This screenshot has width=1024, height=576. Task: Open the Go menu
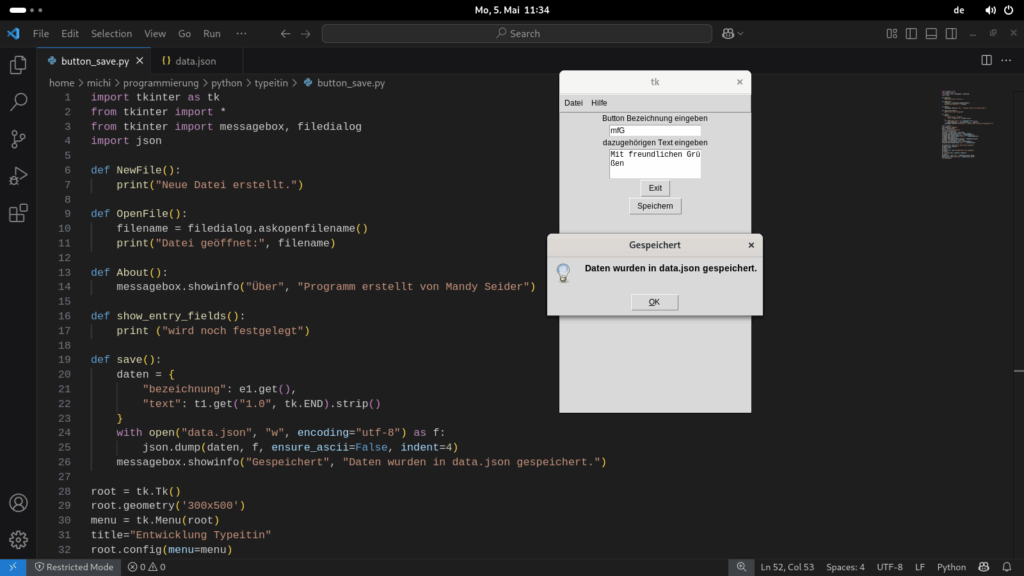184,33
